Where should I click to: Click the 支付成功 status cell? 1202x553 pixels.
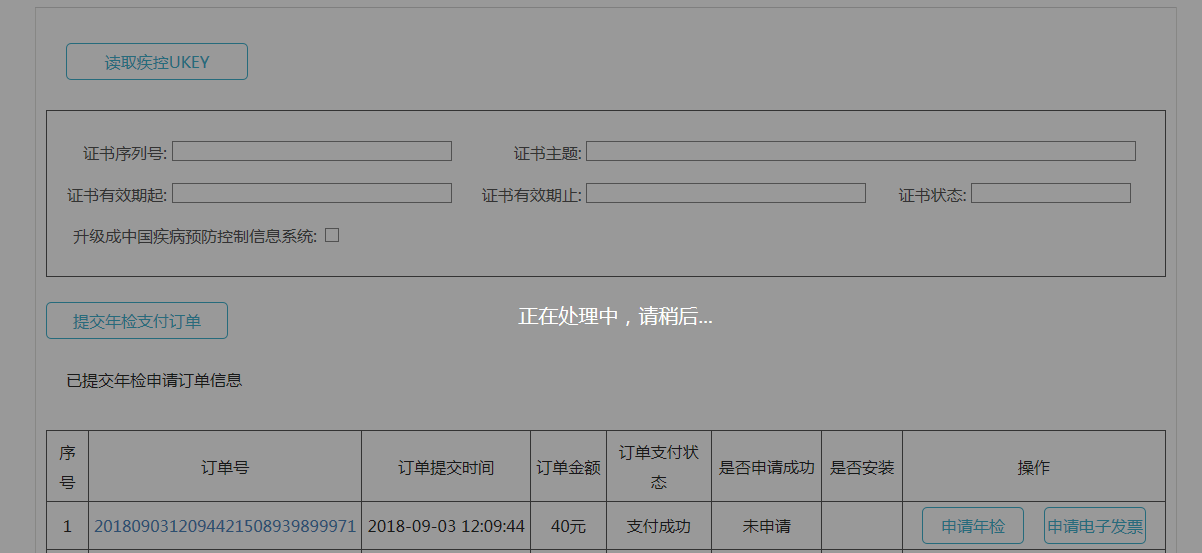(x=658, y=526)
